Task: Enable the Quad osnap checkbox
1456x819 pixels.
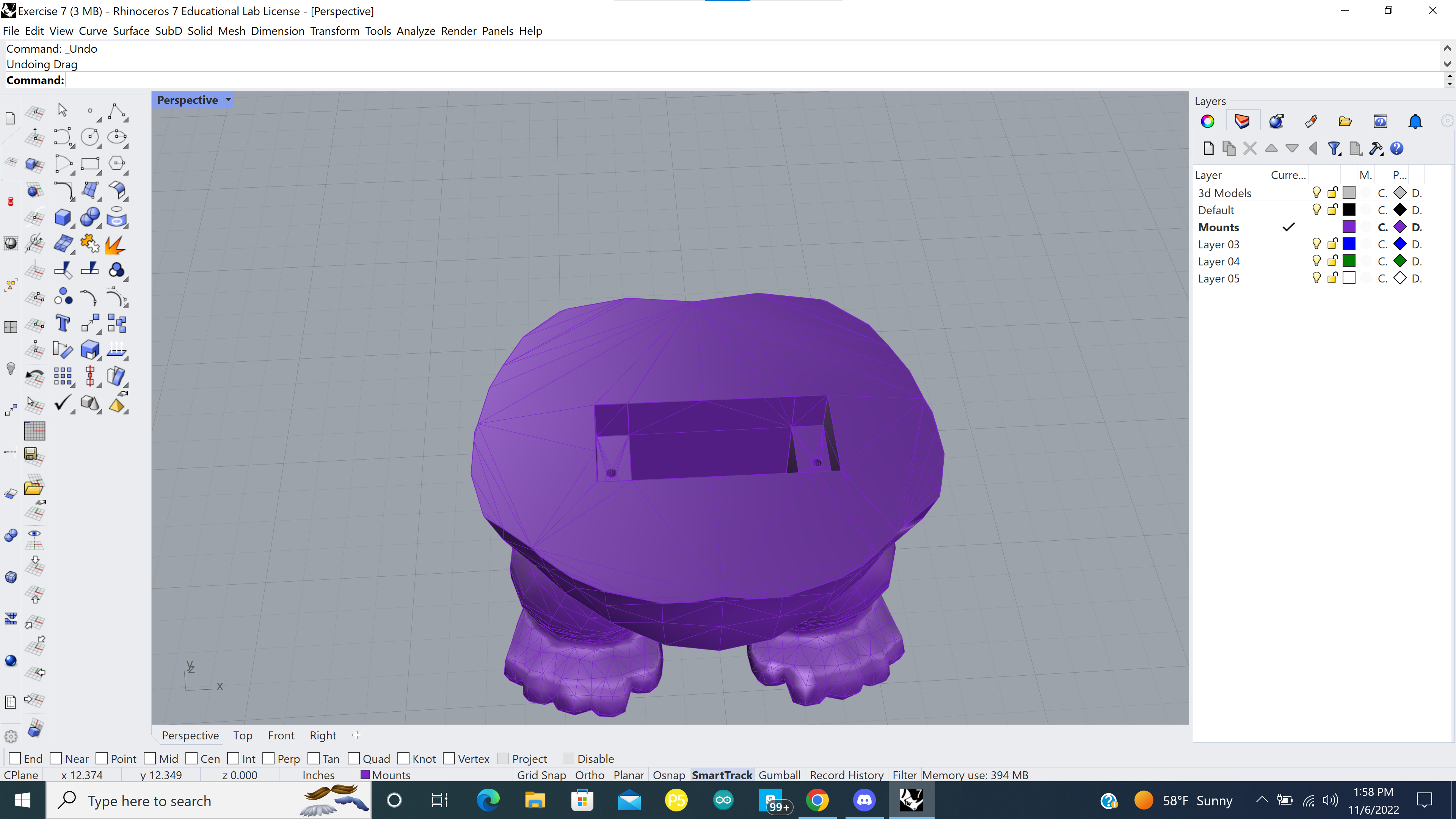Action: click(x=354, y=758)
